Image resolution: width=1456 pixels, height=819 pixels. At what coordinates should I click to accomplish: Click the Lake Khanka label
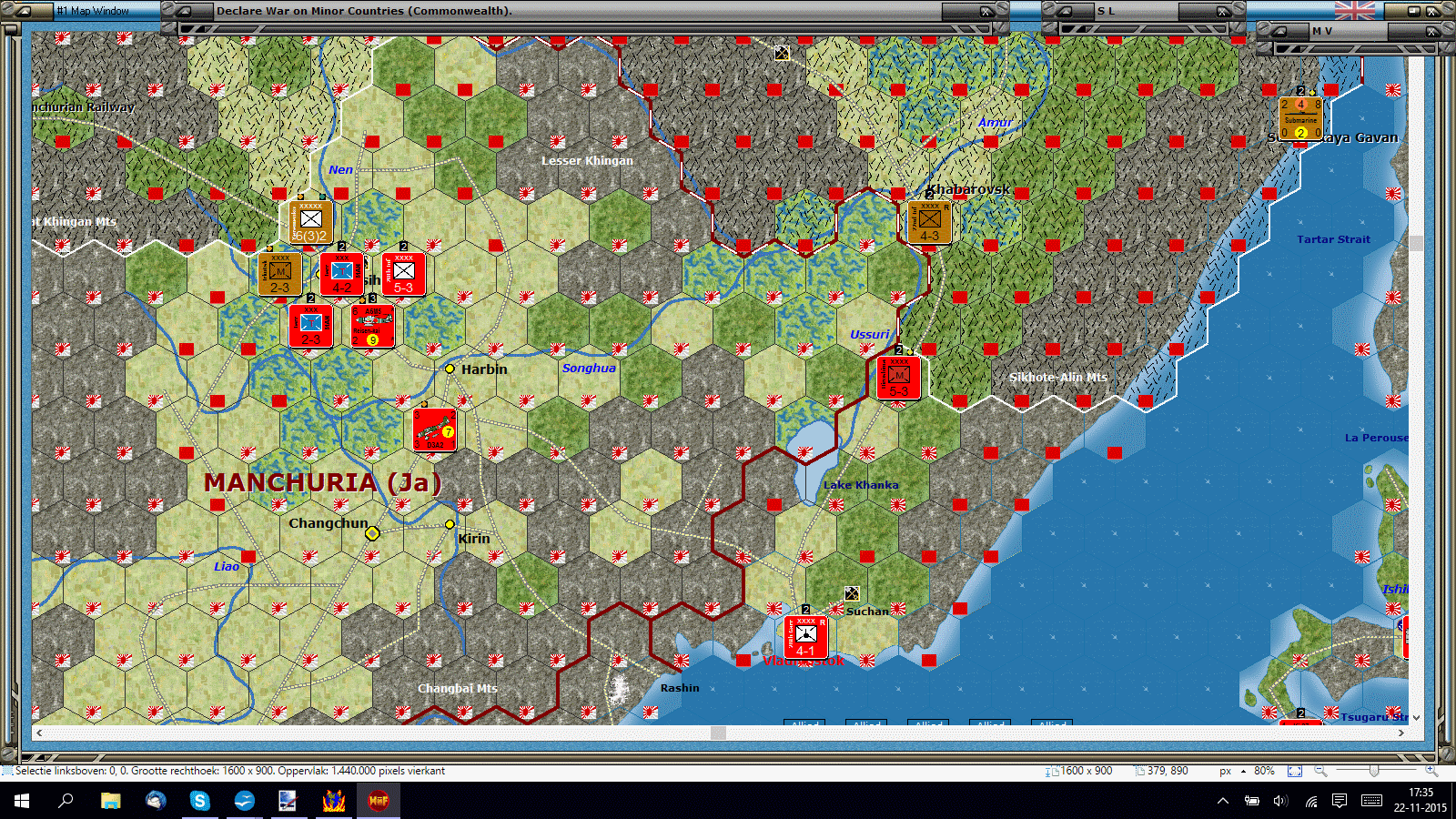(861, 485)
